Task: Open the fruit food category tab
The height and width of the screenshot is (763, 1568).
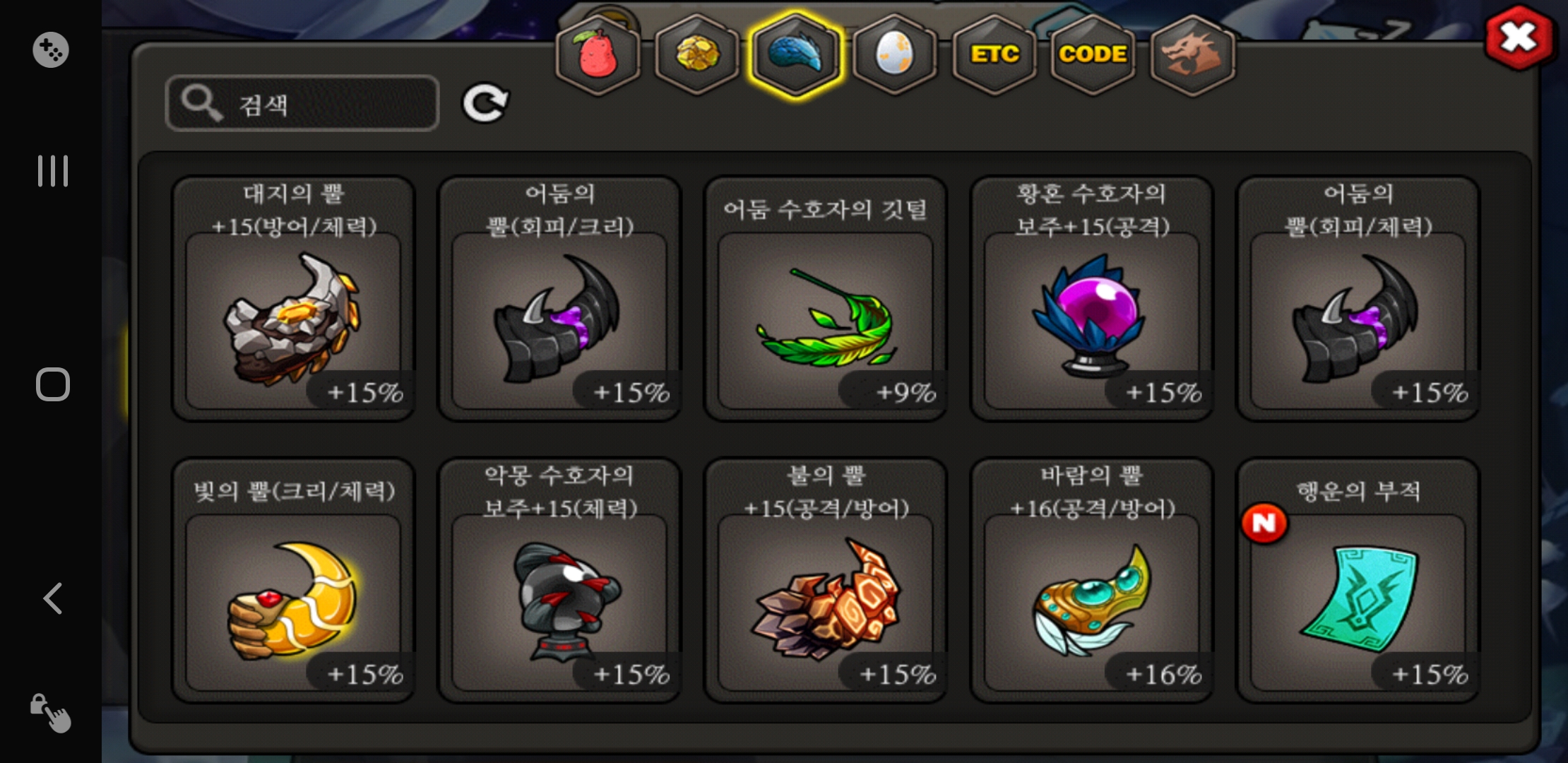Action: click(x=598, y=54)
